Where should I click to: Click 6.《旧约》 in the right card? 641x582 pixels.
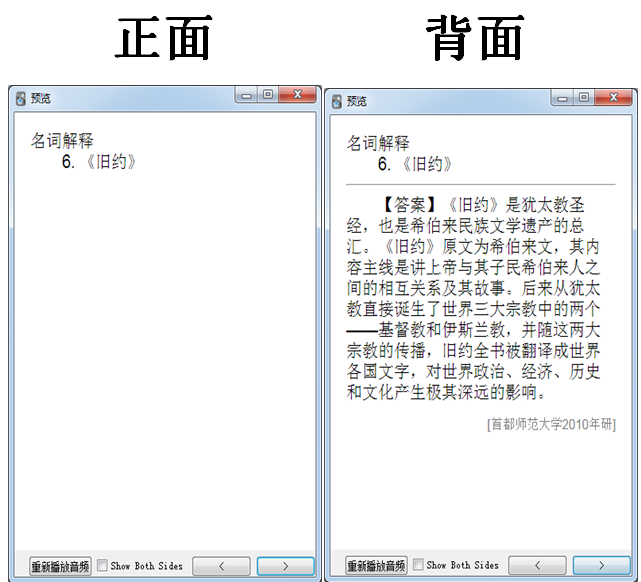point(414,164)
